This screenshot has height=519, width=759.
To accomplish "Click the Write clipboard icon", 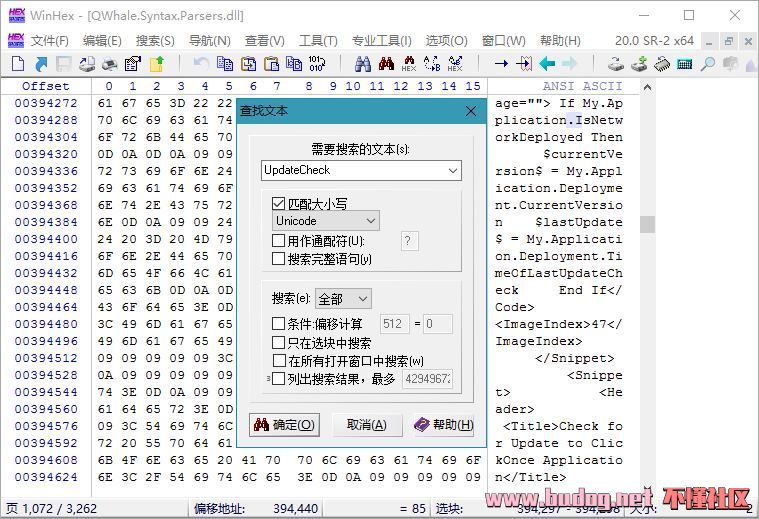I will [x=249, y=63].
